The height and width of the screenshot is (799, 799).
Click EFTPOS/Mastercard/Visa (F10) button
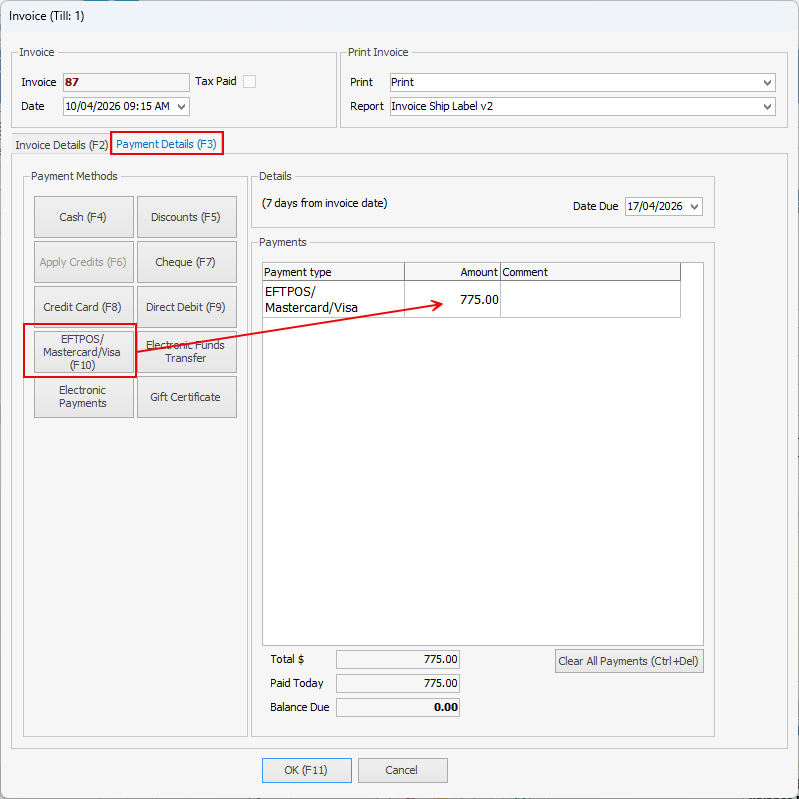(83, 352)
